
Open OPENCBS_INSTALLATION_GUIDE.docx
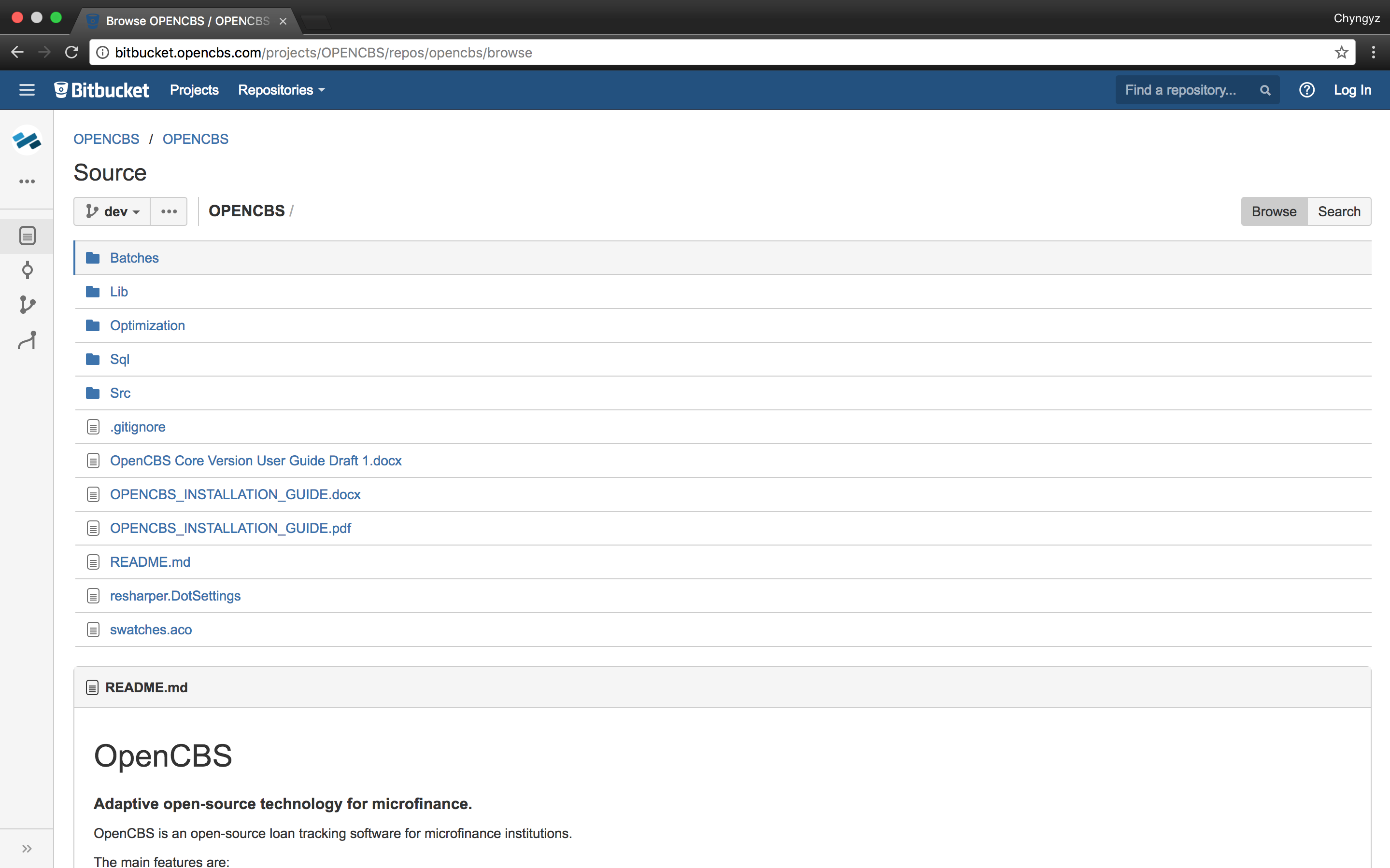[235, 494]
